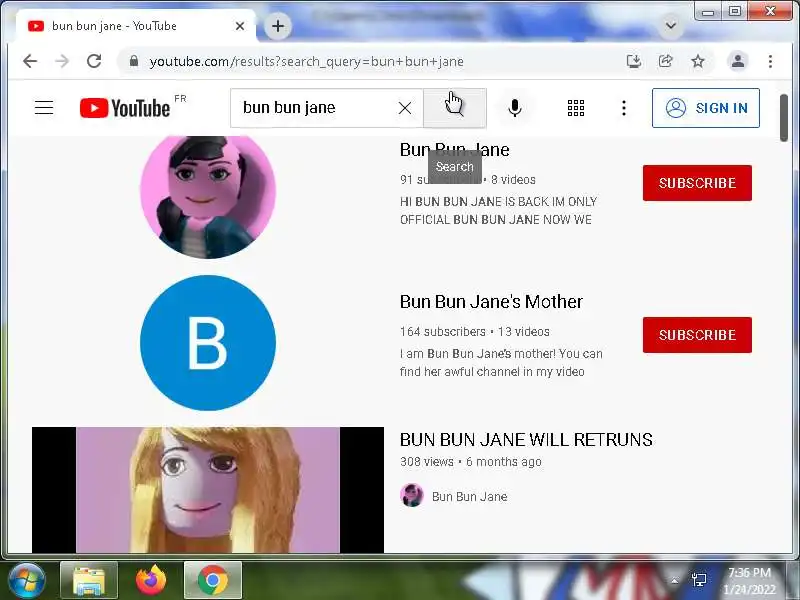This screenshot has height=600, width=800.
Task: Open the Windows Start menu
Action: 27,580
